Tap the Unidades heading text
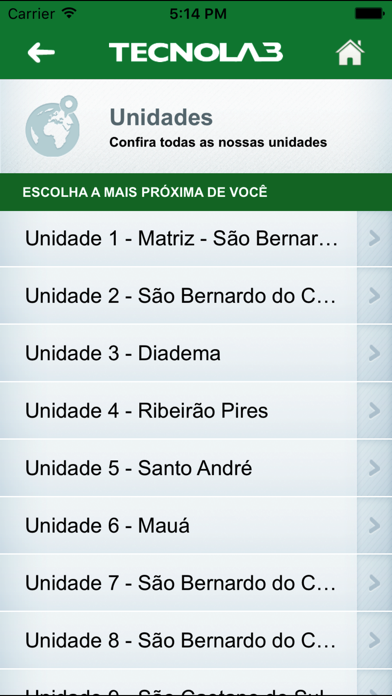 click(x=161, y=118)
